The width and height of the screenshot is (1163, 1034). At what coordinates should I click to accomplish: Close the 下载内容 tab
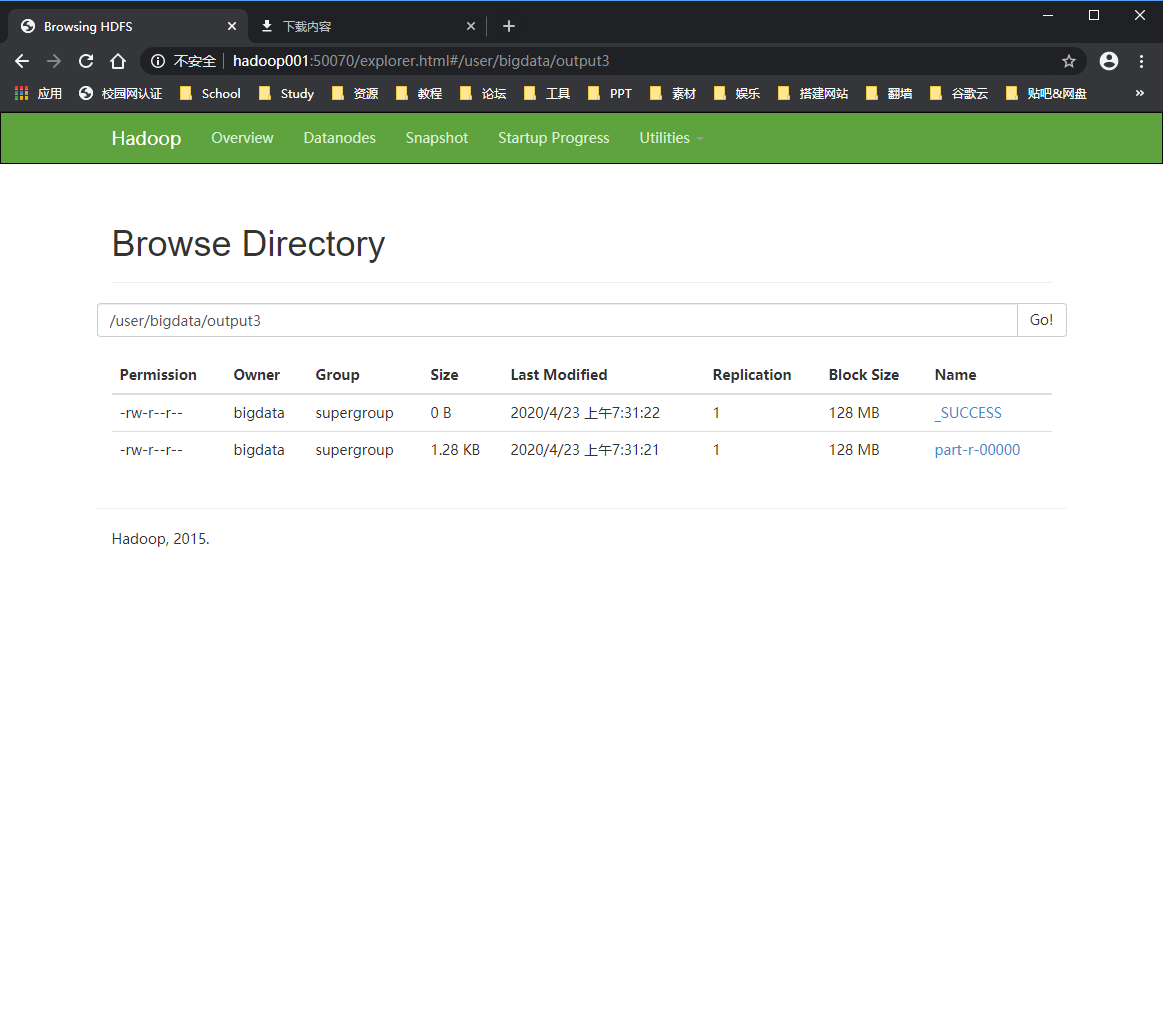click(x=471, y=26)
